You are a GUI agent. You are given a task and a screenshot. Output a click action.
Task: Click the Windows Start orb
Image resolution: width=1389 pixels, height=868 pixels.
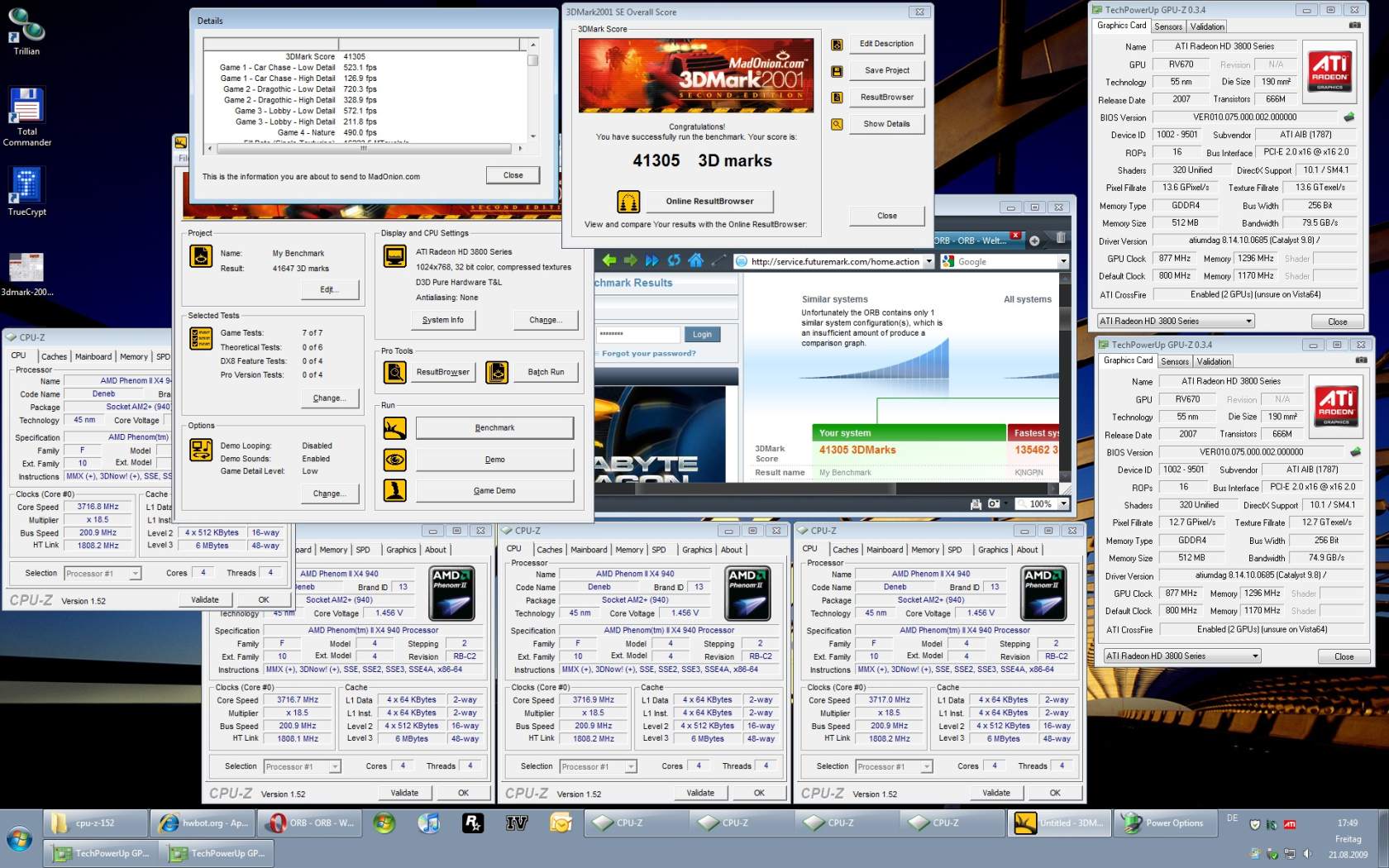pyautogui.click(x=19, y=841)
